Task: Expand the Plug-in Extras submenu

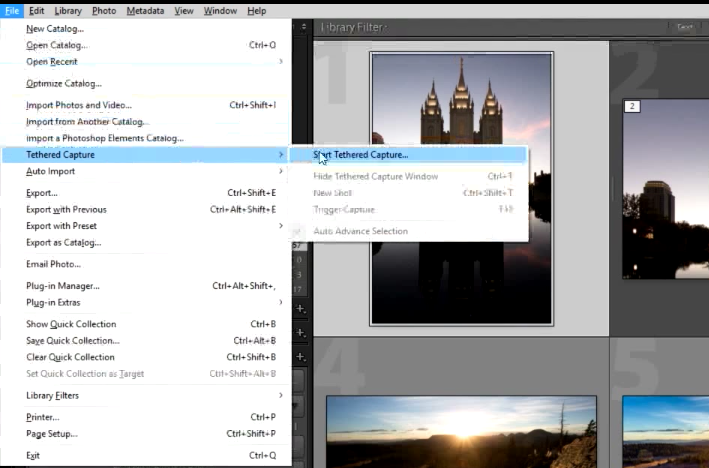Action: point(146,303)
